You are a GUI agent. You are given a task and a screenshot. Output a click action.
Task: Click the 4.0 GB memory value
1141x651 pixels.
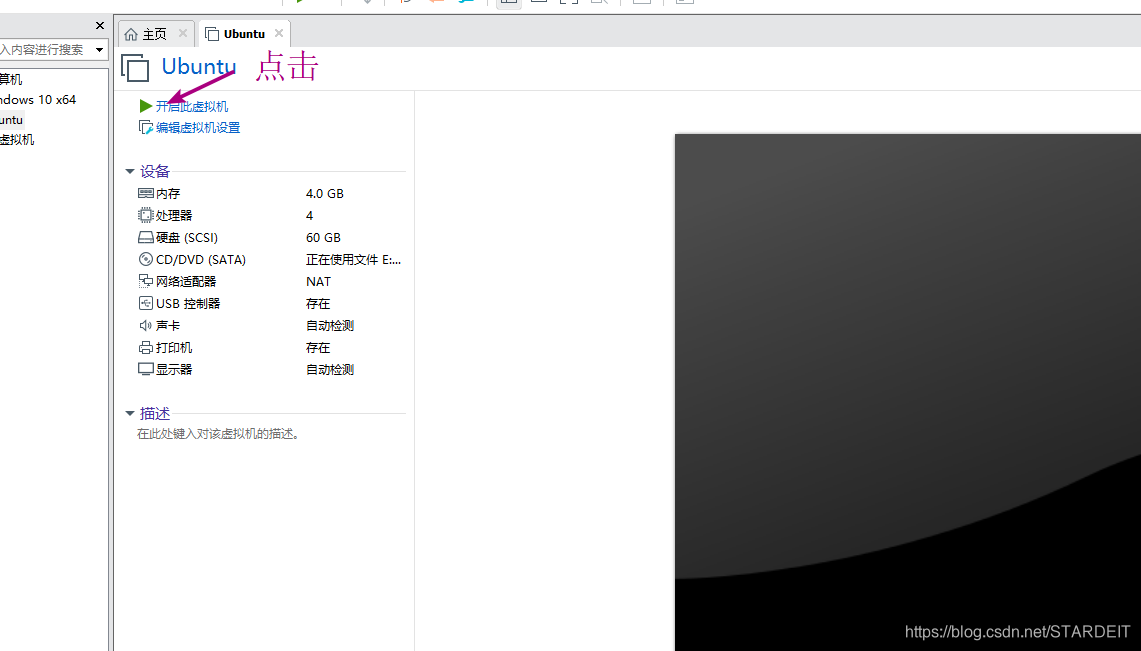coord(325,193)
